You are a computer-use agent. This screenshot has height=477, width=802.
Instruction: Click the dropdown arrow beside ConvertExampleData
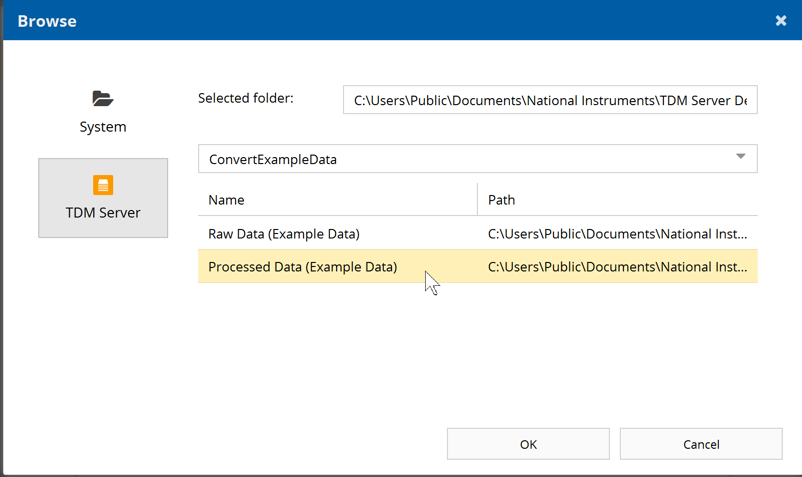(x=741, y=157)
